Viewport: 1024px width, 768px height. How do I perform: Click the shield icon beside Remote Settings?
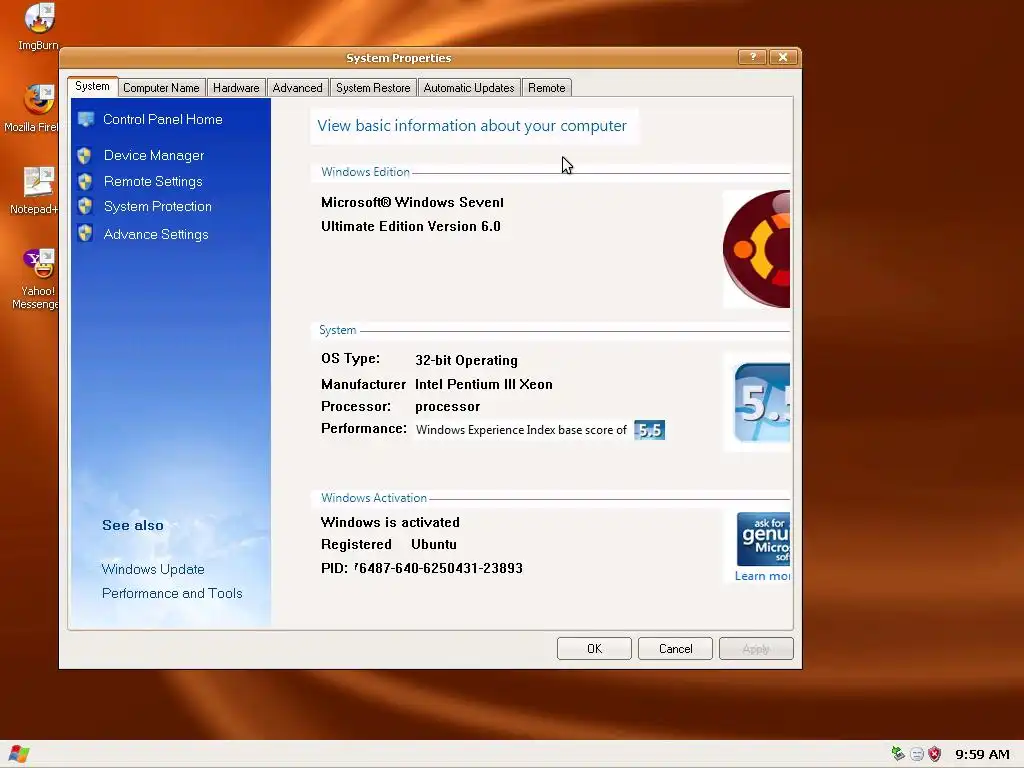click(x=85, y=182)
